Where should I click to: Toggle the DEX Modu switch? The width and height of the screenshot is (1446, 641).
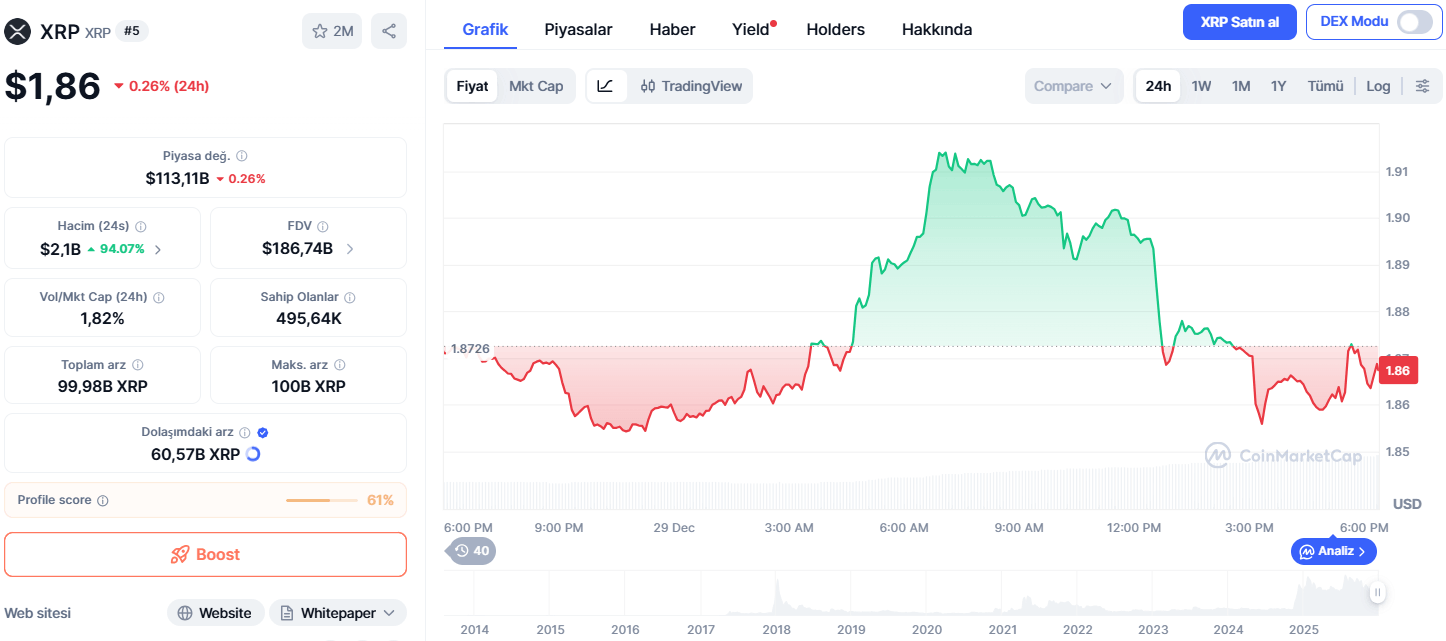click(1415, 22)
